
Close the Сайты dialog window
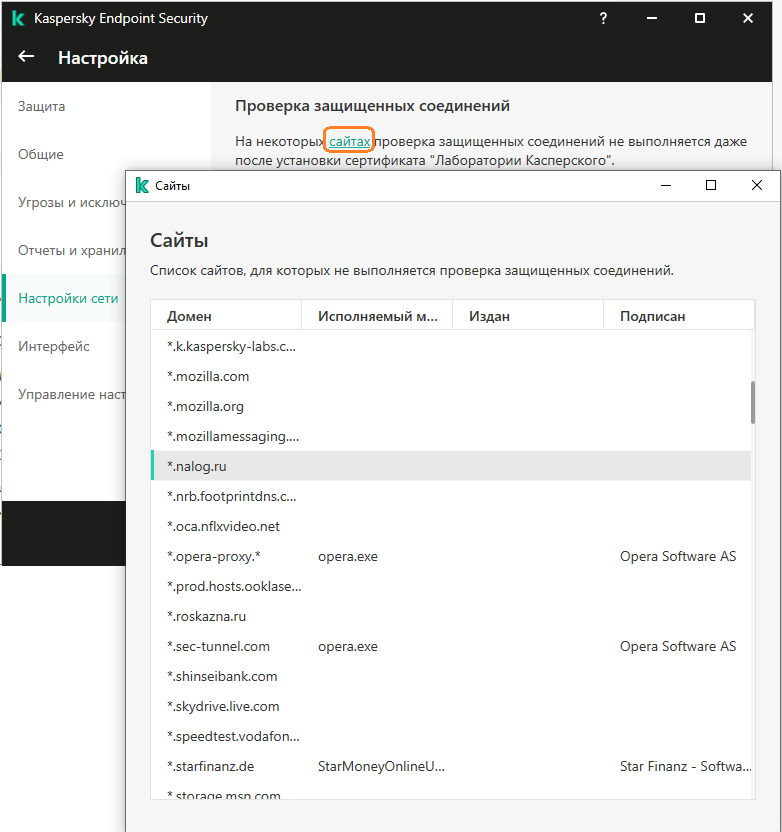tap(757, 185)
